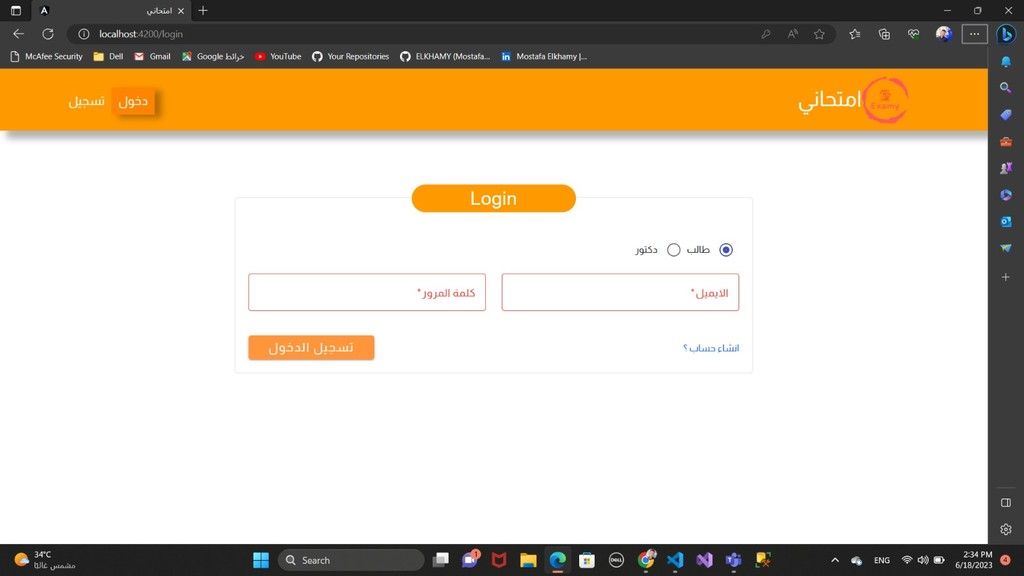This screenshot has width=1024, height=576.
Task: Open Task View on taskbar
Action: [x=441, y=560]
